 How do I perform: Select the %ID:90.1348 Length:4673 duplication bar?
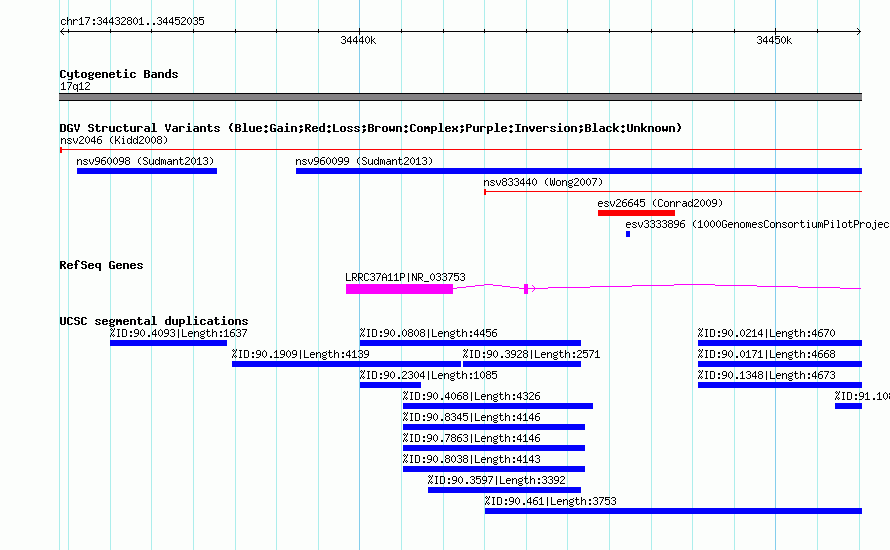pyautogui.click(x=780, y=385)
